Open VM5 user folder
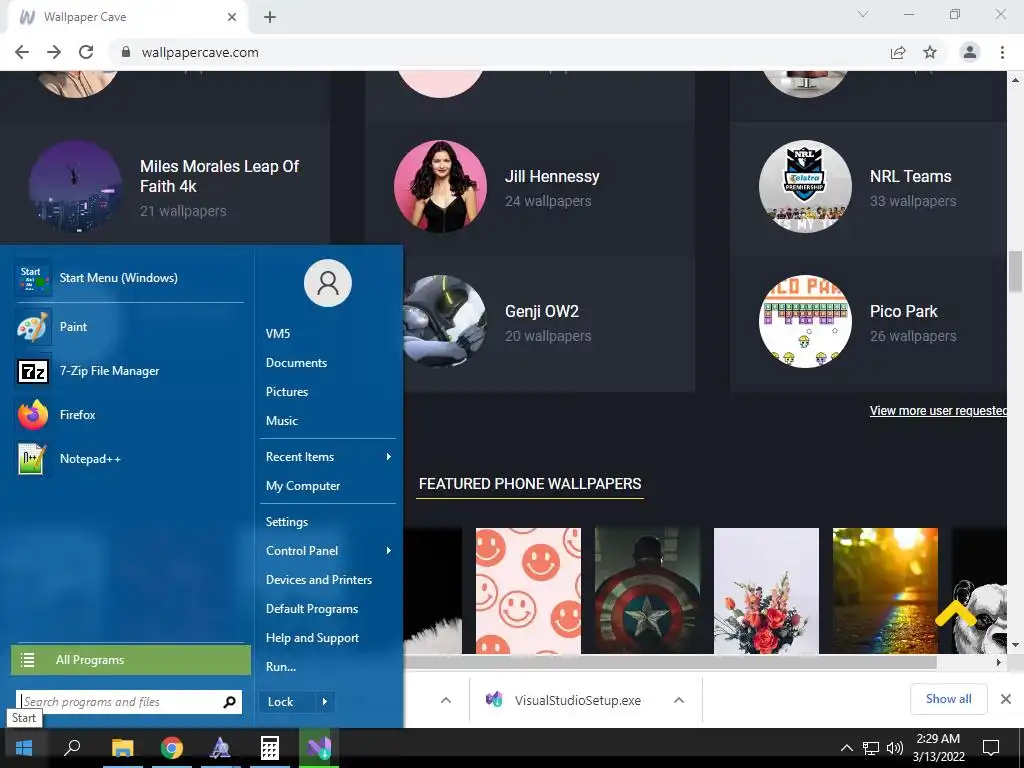The height and width of the screenshot is (768, 1024). (x=278, y=334)
